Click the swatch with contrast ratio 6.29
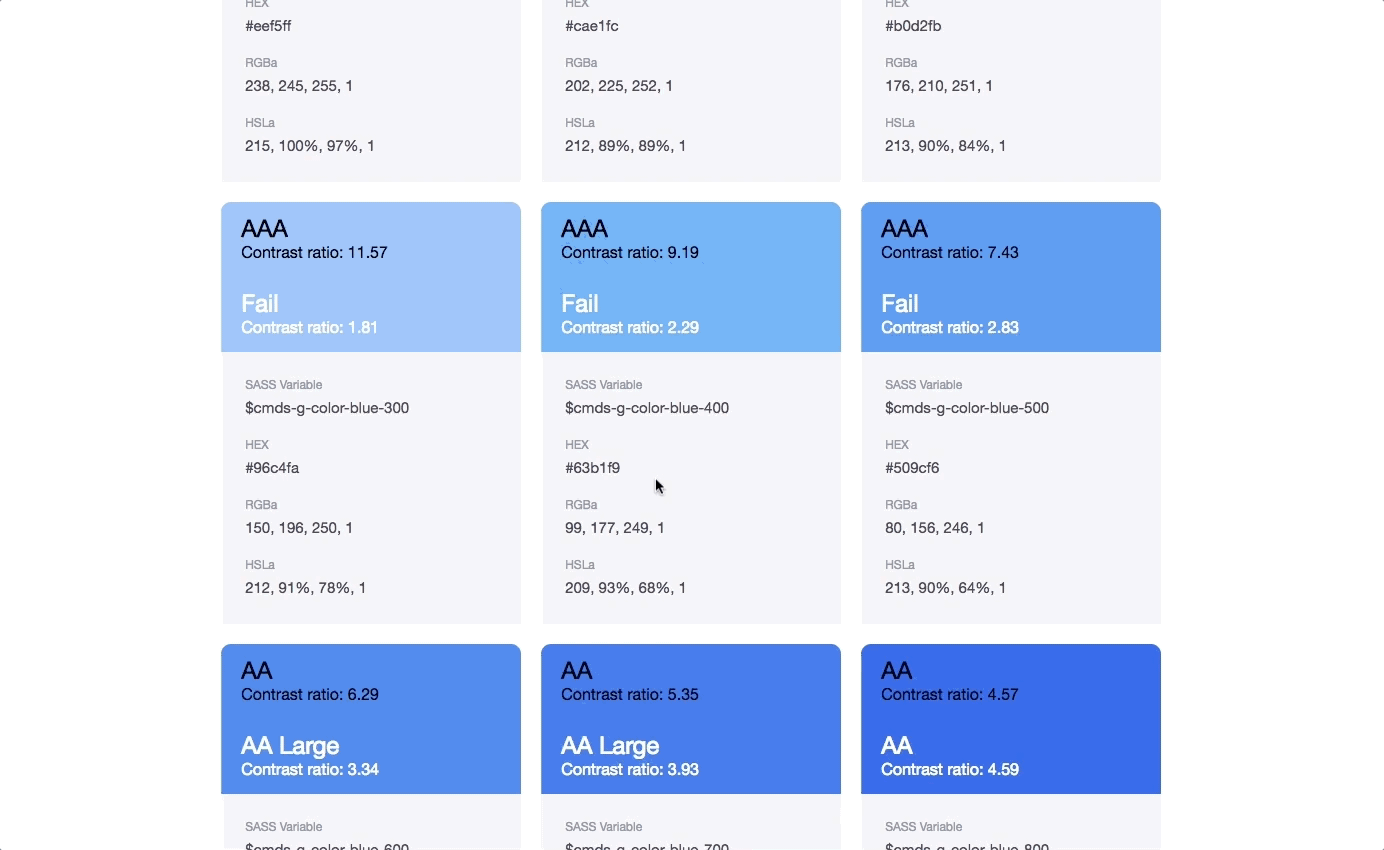Image resolution: width=1384 pixels, height=850 pixels. (371, 719)
